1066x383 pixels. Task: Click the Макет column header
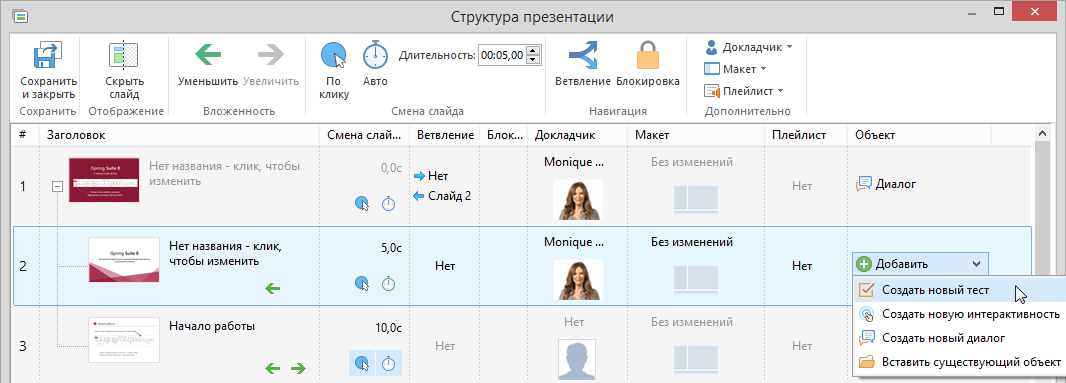click(696, 135)
